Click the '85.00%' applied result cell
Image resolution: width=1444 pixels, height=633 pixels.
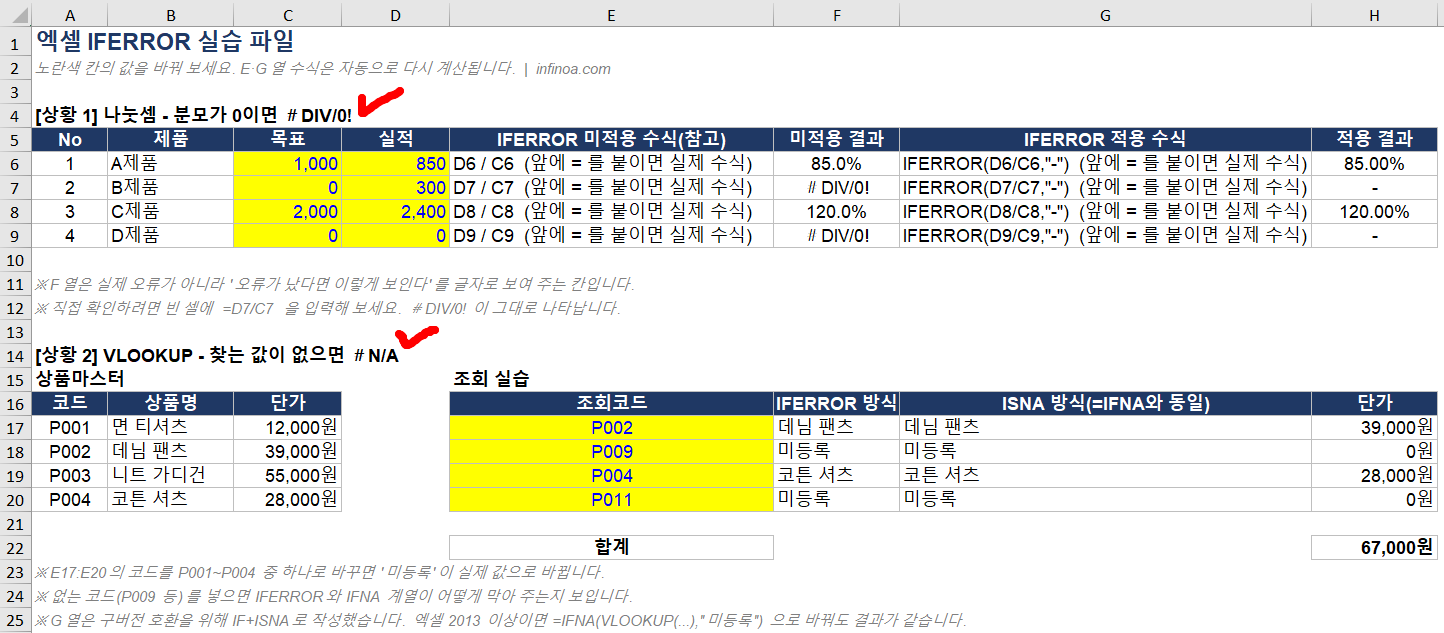(x=1374, y=163)
